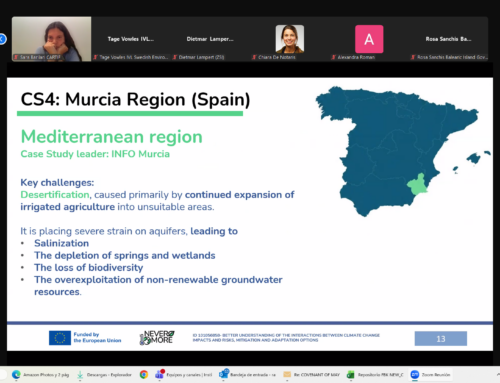Image resolution: width=500 pixels, height=383 pixels.
Task: Click the slide title 'CS4: Murcia Region (Spain)'
Action: click(x=135, y=99)
